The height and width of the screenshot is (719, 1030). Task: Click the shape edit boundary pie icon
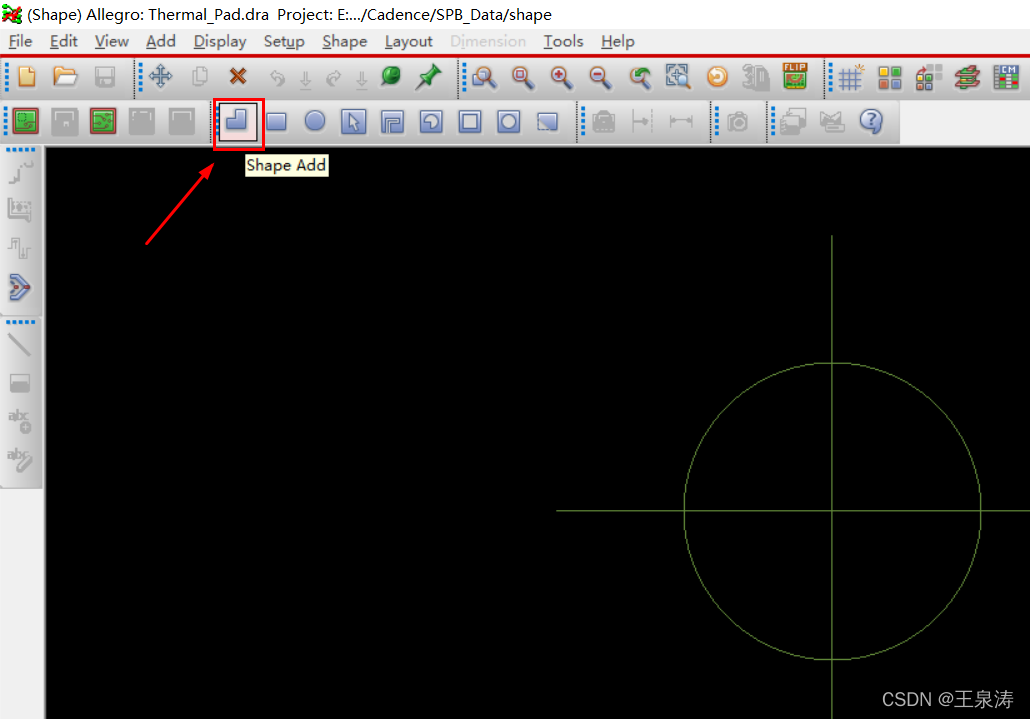click(x=431, y=121)
